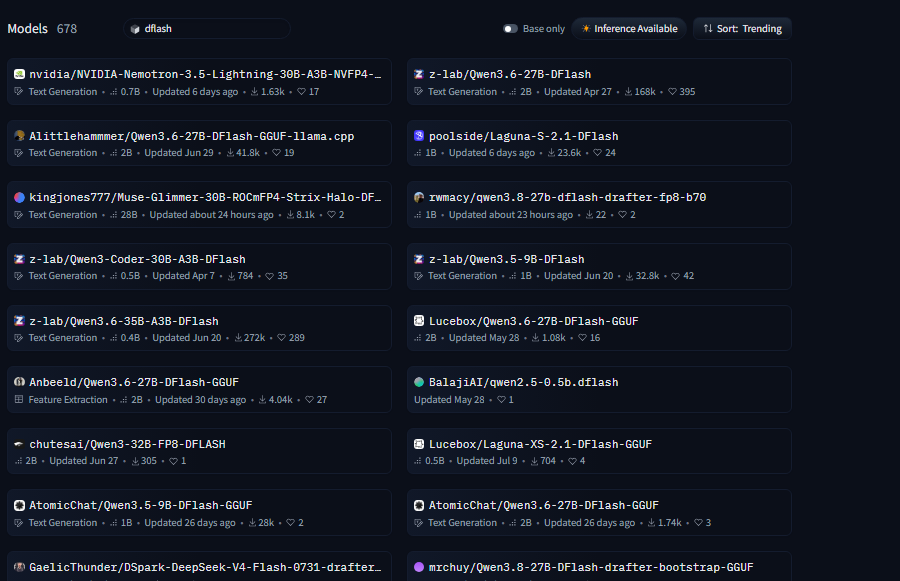The height and width of the screenshot is (581, 900).
Task: Click the BalajiAI green avatar icon
Action: (419, 382)
